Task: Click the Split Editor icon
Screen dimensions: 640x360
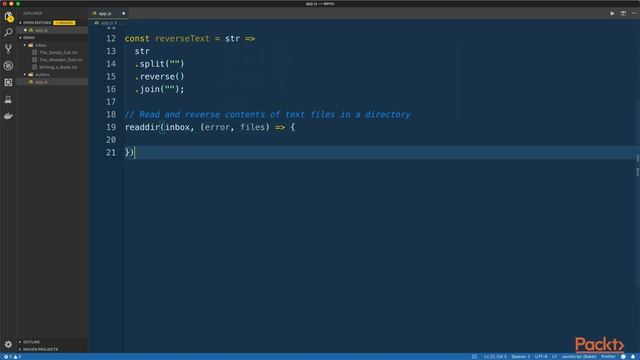Action: (623, 13)
